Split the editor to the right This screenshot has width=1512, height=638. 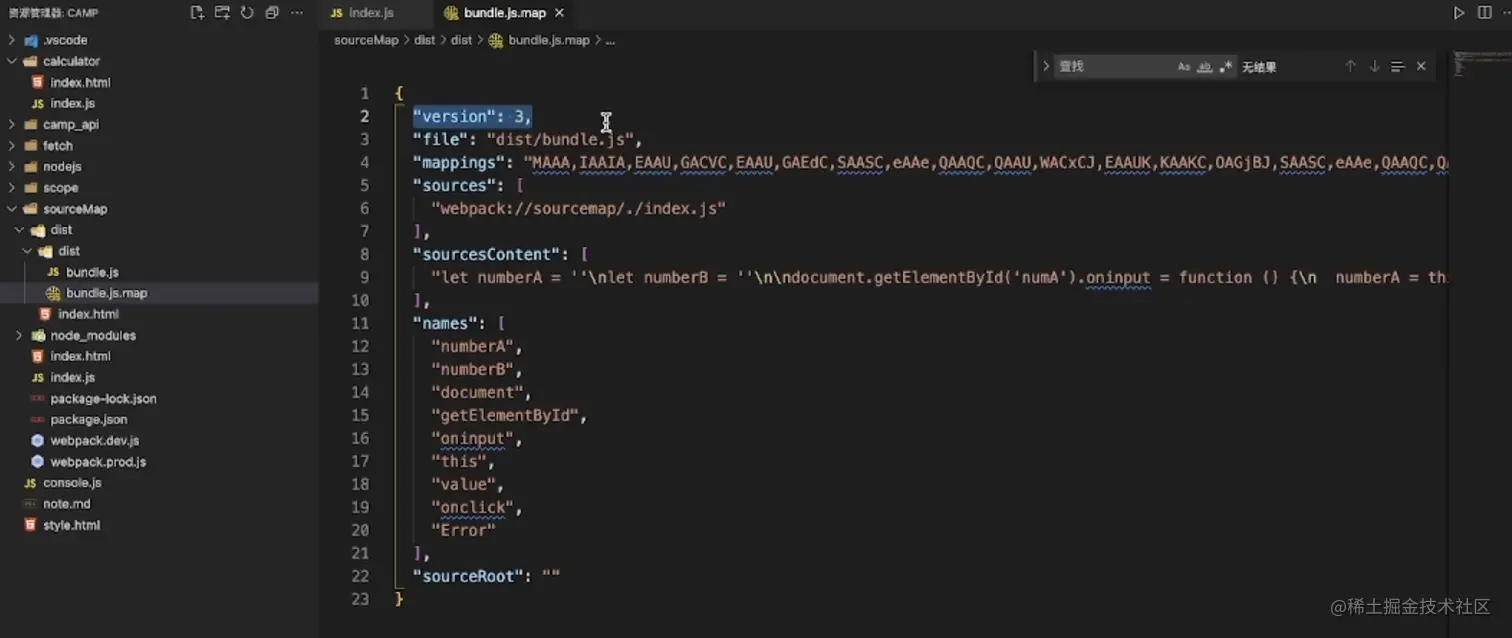click(1484, 13)
